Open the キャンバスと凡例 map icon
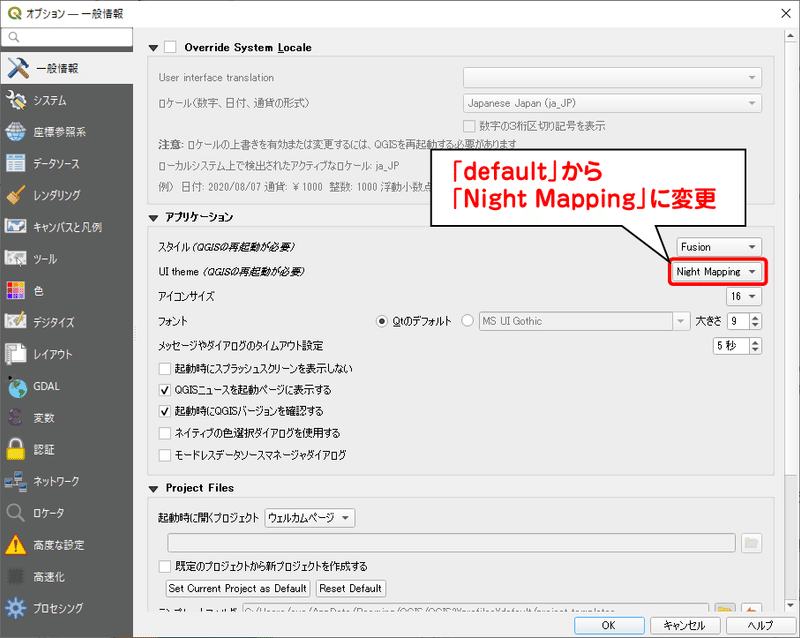Image resolution: width=800 pixels, height=638 pixels. tap(16, 227)
